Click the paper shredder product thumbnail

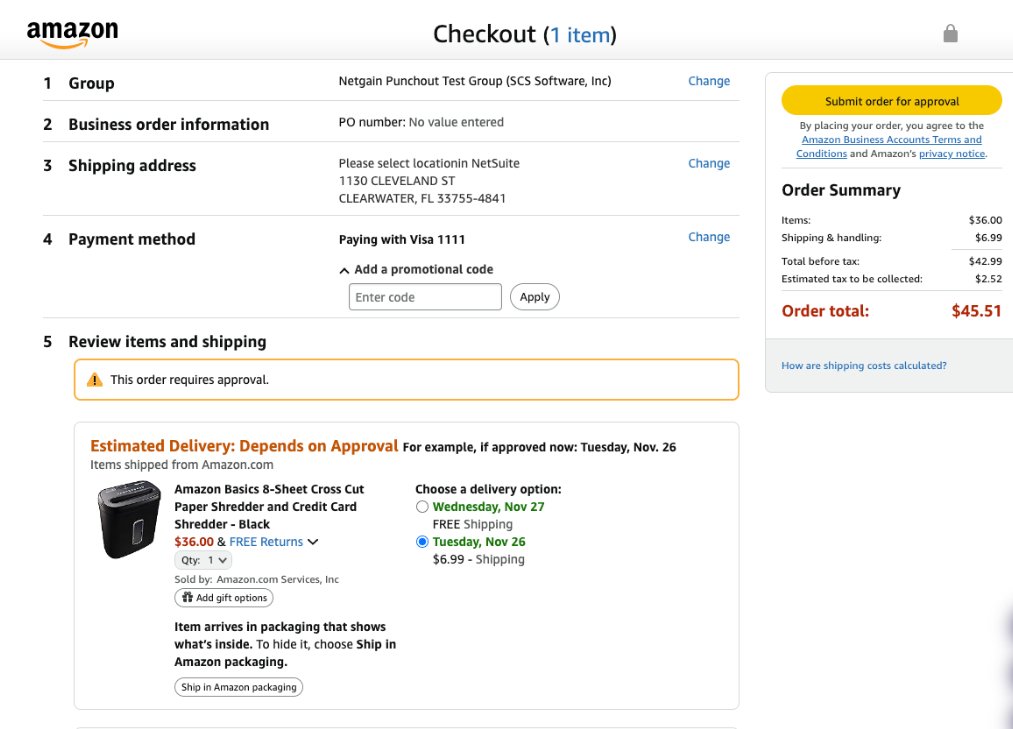[129, 520]
